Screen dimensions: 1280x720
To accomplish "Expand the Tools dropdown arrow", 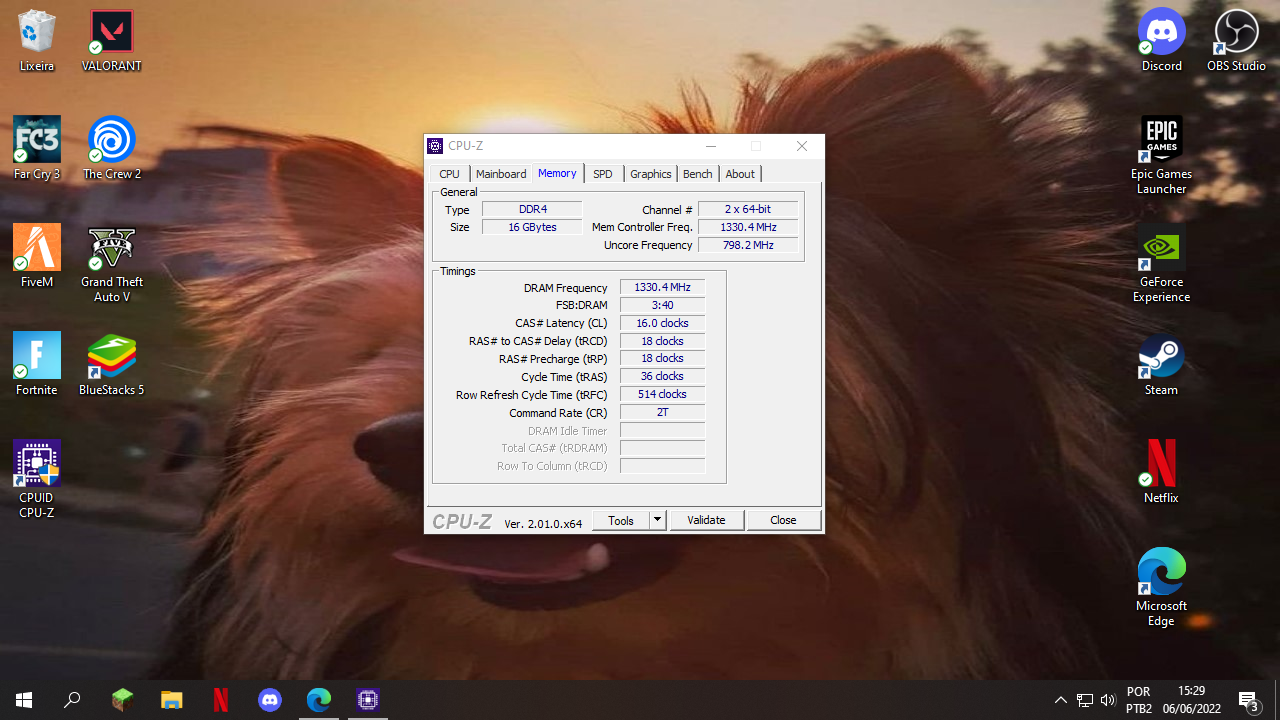I will pyautogui.click(x=657, y=520).
